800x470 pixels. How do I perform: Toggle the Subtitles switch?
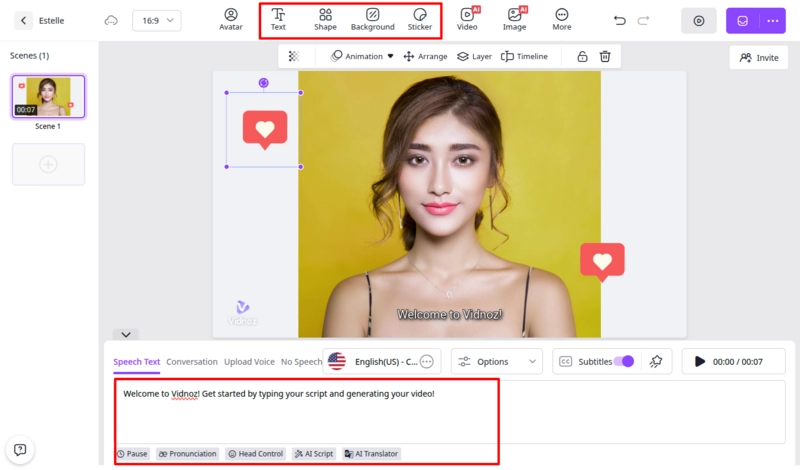pyautogui.click(x=624, y=361)
